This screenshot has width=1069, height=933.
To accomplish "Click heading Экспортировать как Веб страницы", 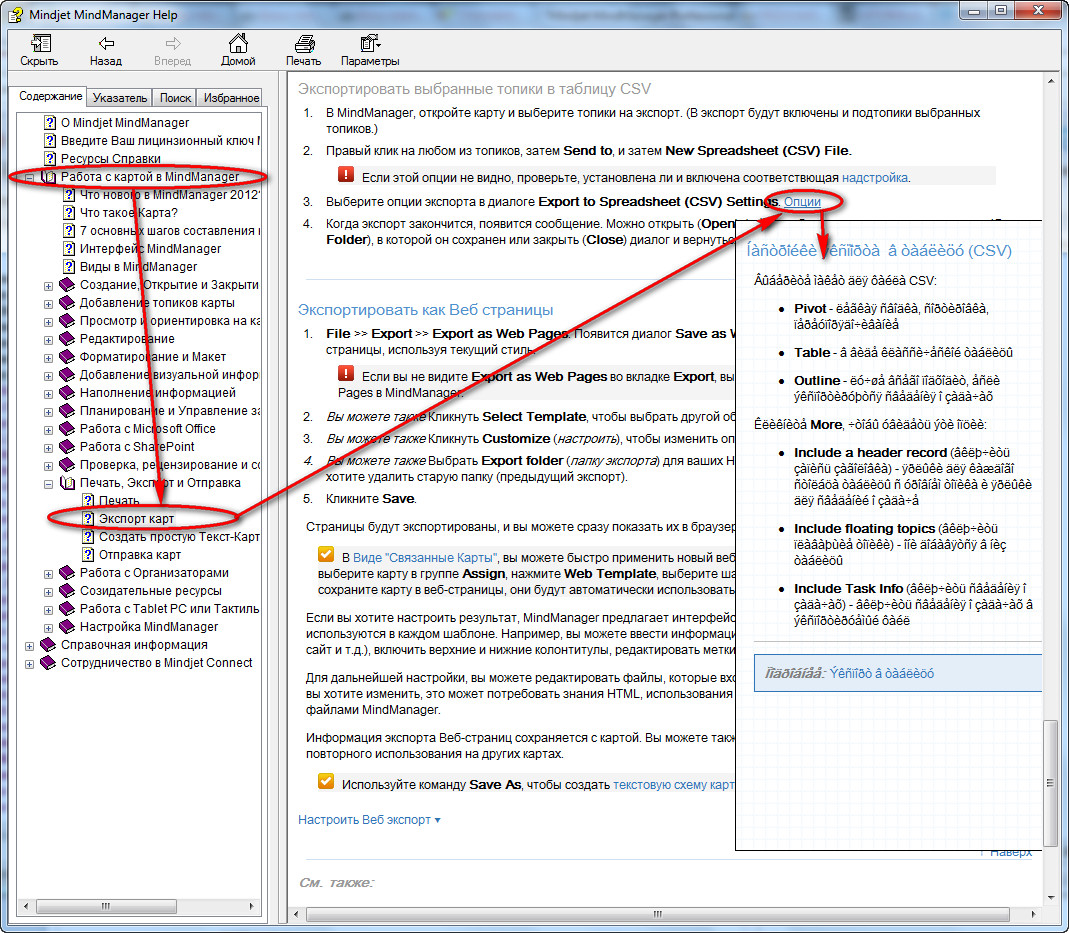I will click(425, 309).
